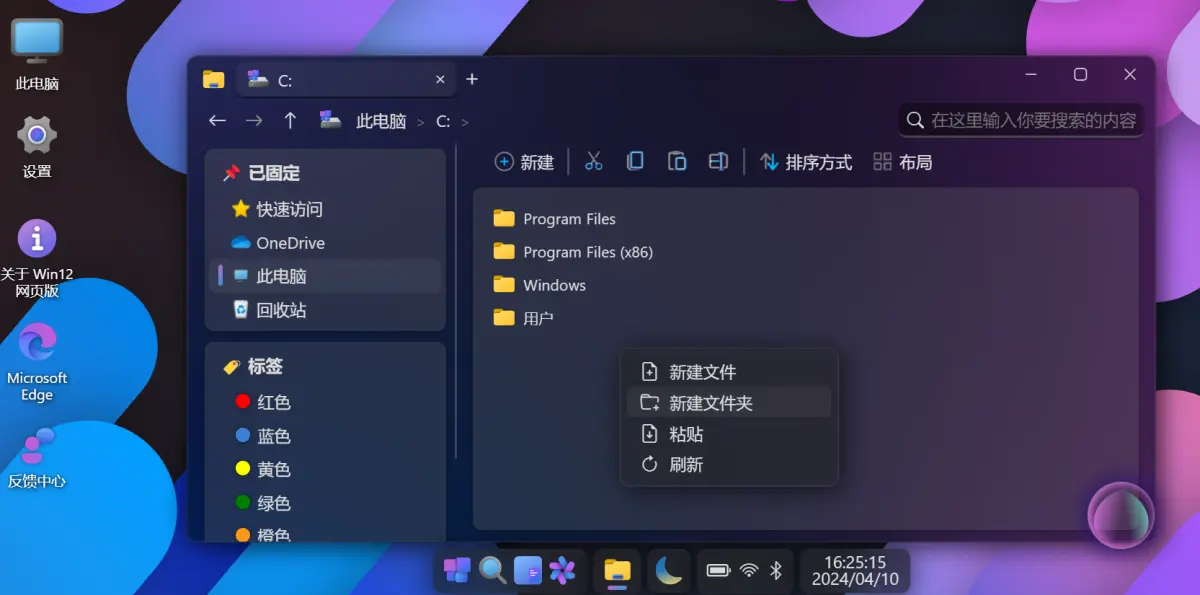Choose 粘贴 in the context menu
Viewport: 1200px width, 595px height.
coord(729,434)
